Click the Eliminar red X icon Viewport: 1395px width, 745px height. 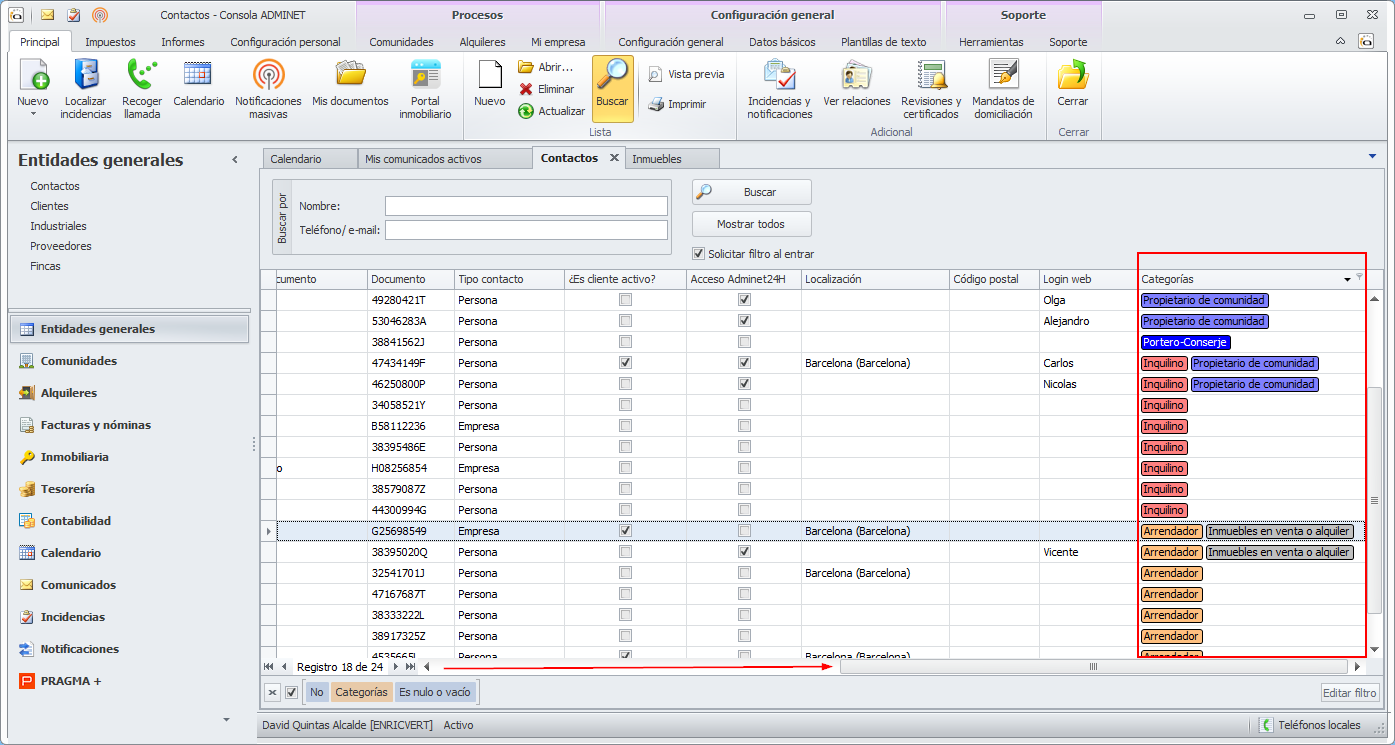(x=526, y=89)
